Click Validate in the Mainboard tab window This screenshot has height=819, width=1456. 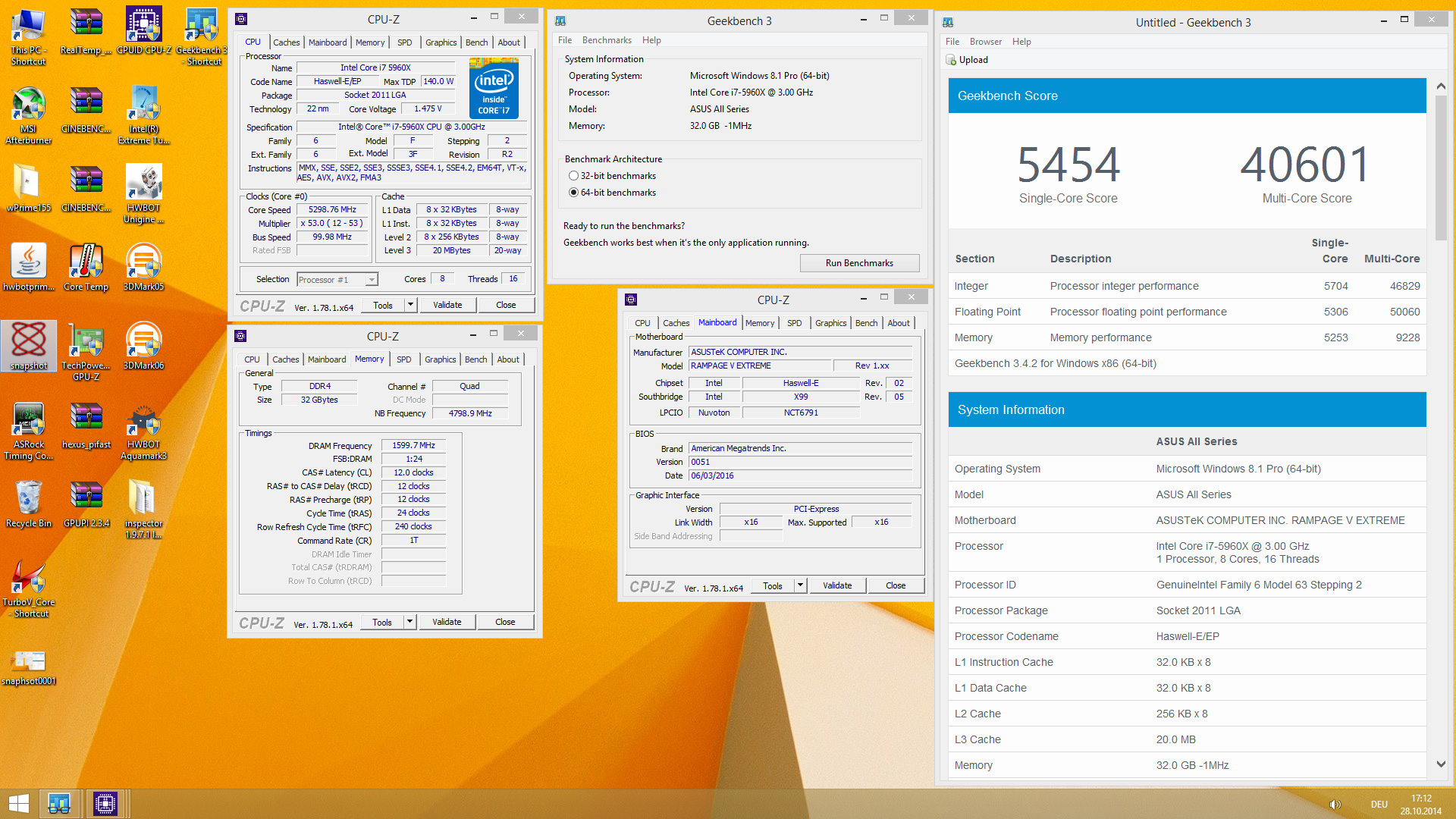(837, 585)
